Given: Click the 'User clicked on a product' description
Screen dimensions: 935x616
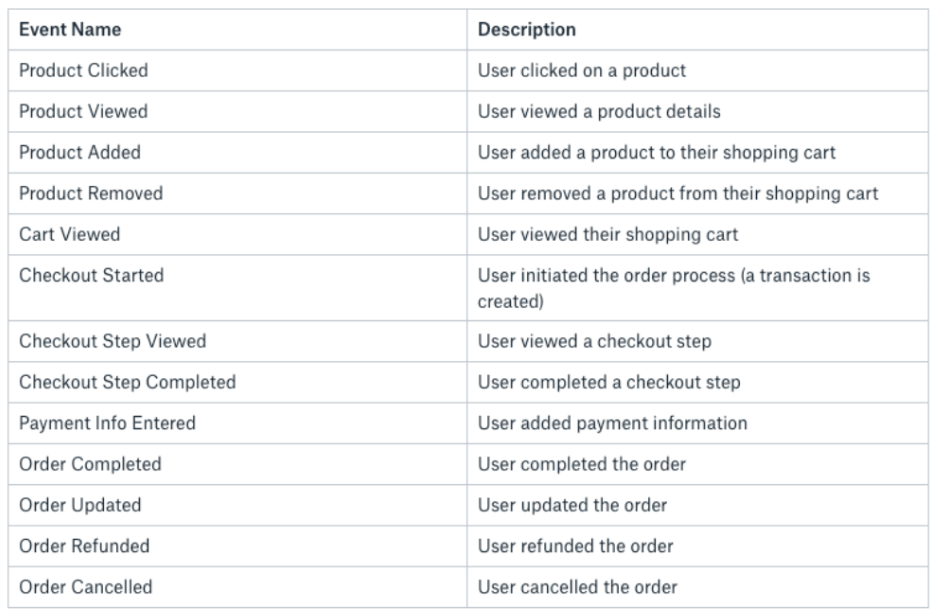Looking at the screenshot, I should 581,71.
